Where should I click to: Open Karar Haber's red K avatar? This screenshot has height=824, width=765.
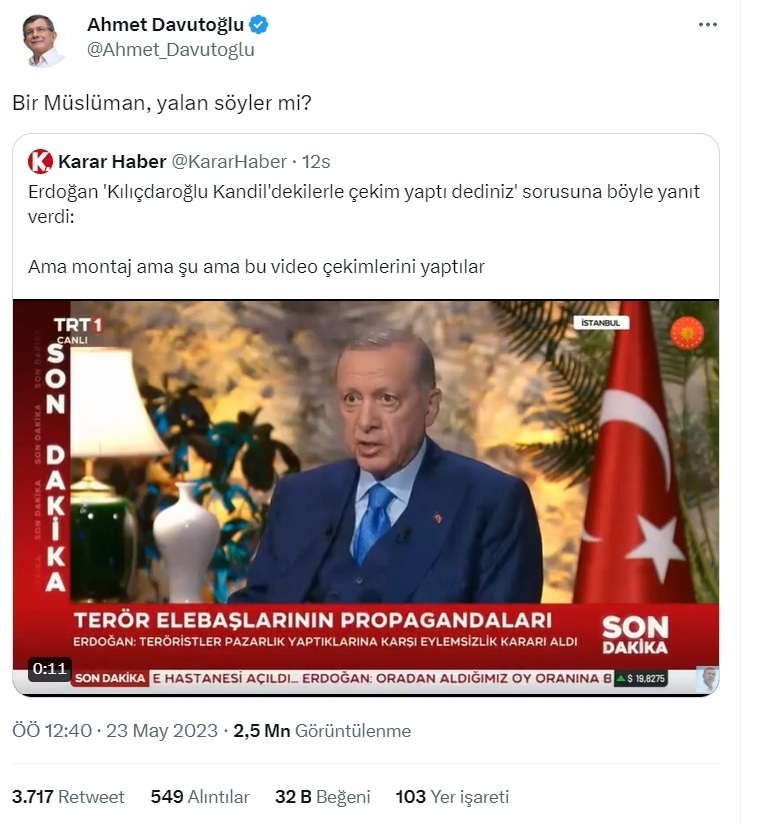(x=40, y=161)
